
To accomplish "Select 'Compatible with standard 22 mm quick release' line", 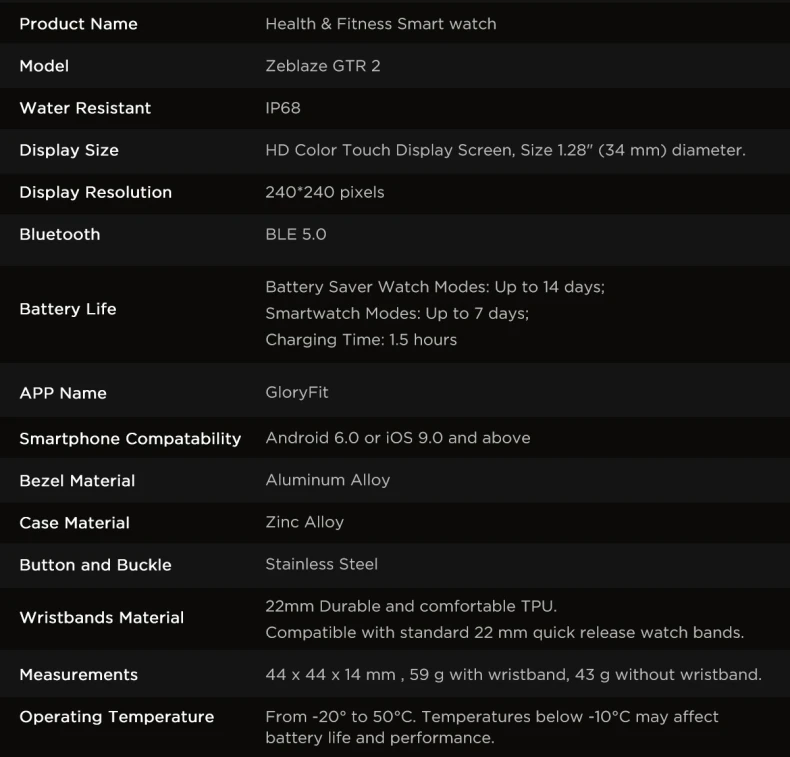I will pyautogui.click(x=505, y=633).
